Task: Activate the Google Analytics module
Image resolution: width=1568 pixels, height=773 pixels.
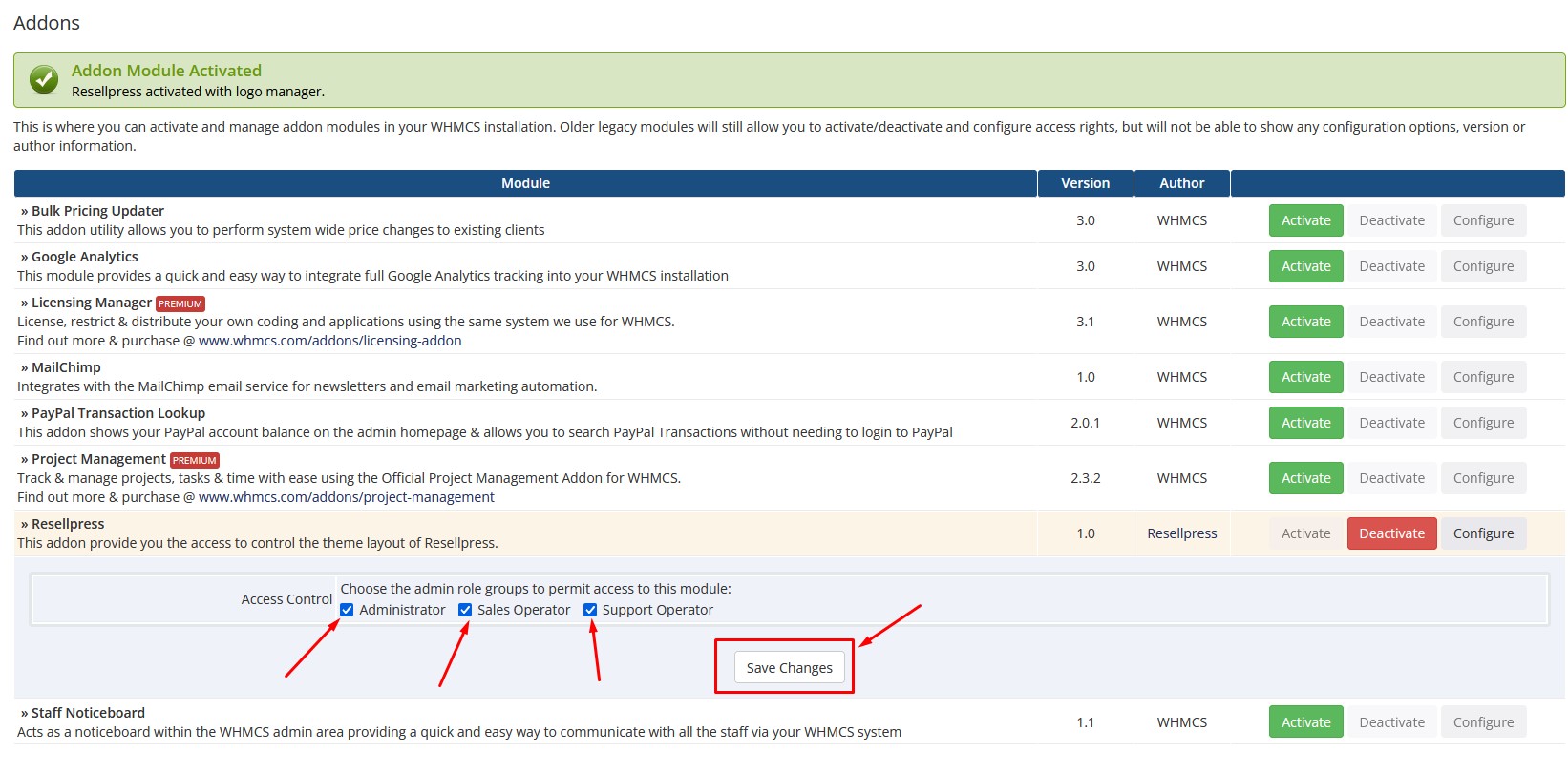Action: tap(1305, 266)
